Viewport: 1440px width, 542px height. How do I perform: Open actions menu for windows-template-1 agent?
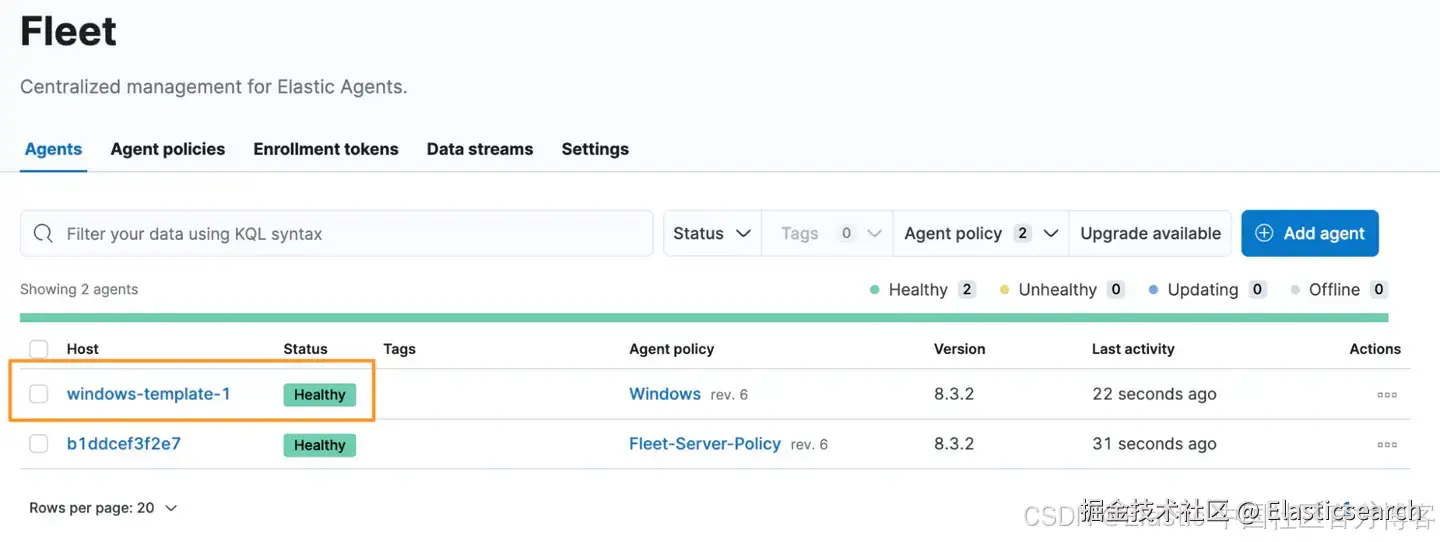click(x=1386, y=394)
